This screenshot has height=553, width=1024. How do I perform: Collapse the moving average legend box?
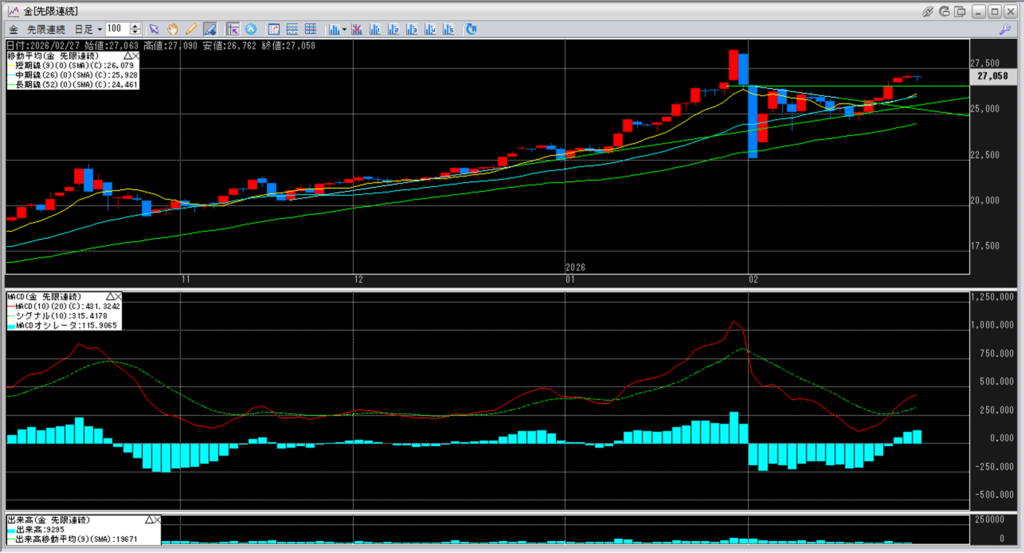click(126, 56)
